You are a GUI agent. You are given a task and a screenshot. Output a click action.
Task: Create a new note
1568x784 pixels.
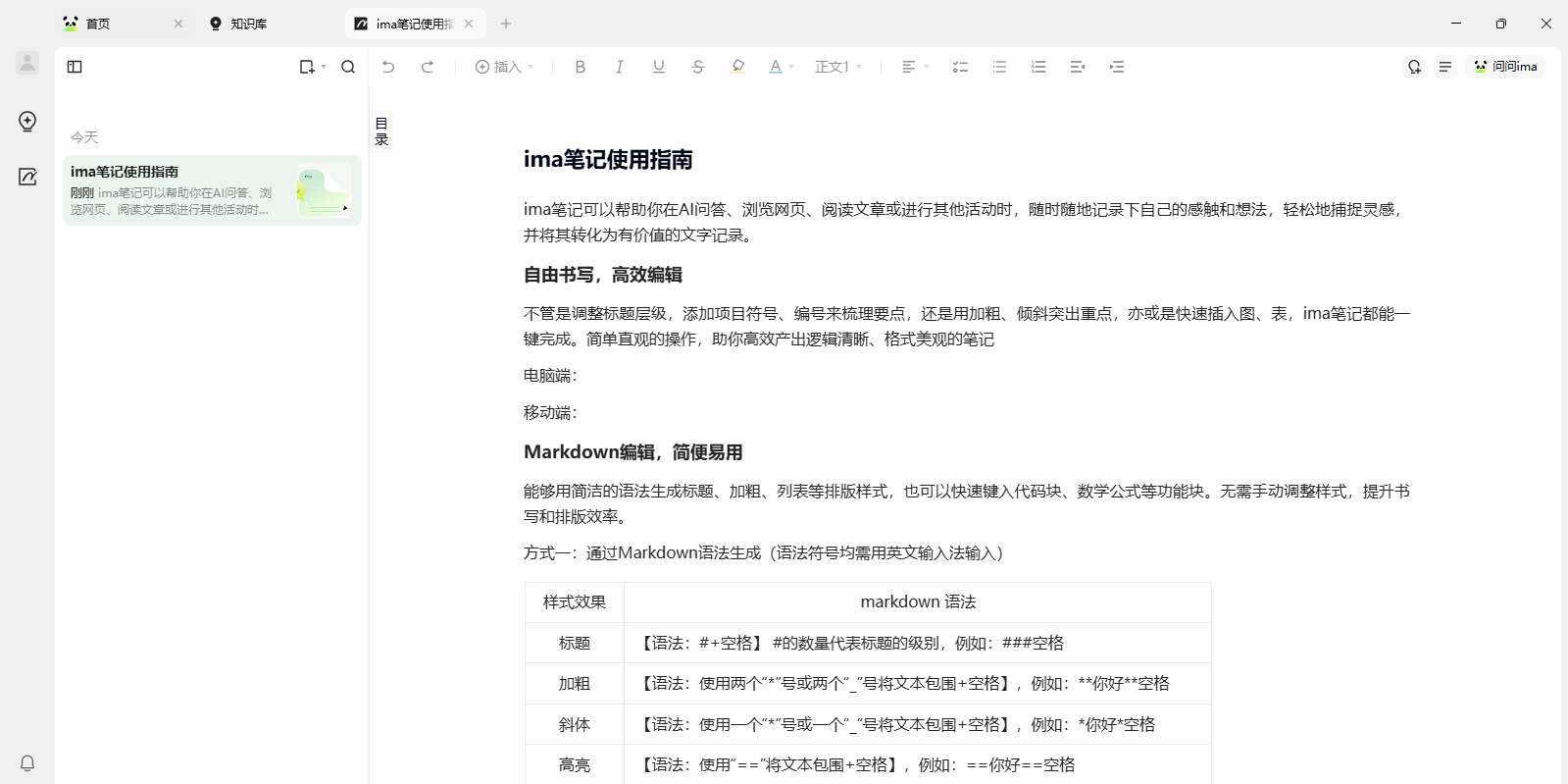(307, 67)
